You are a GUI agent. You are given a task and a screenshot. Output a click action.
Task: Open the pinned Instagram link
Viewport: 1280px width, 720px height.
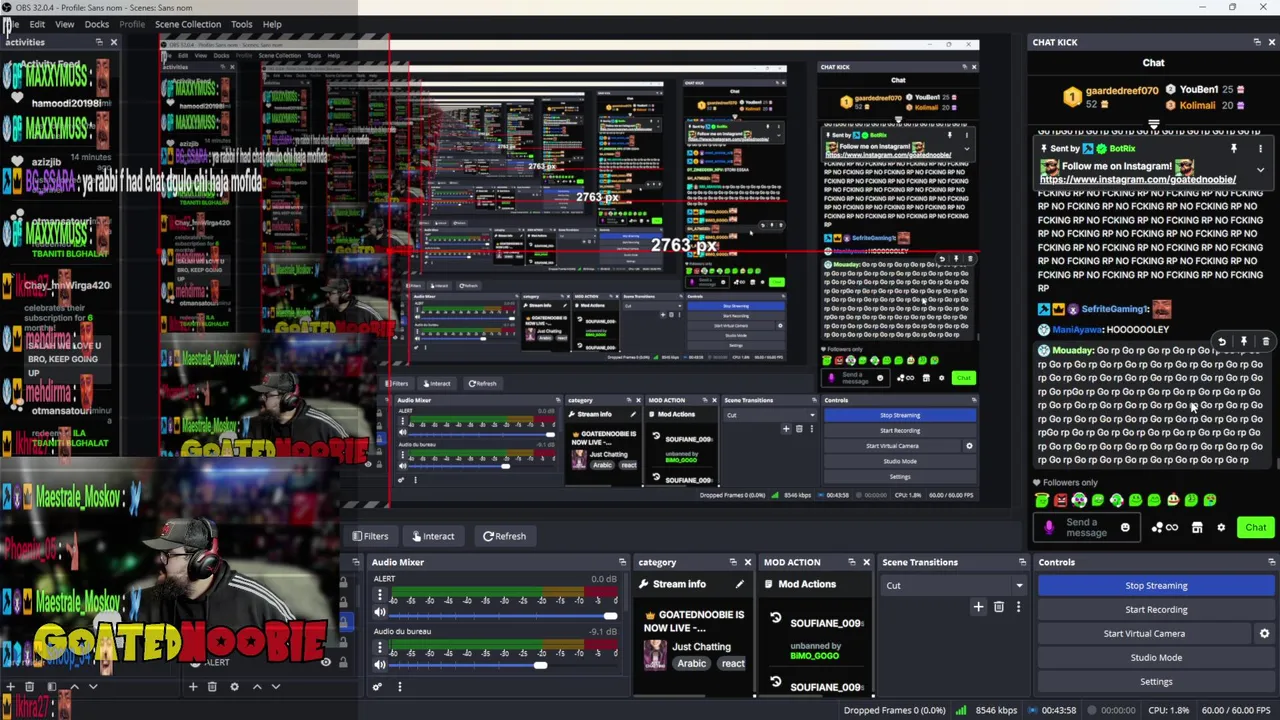[x=1138, y=180]
